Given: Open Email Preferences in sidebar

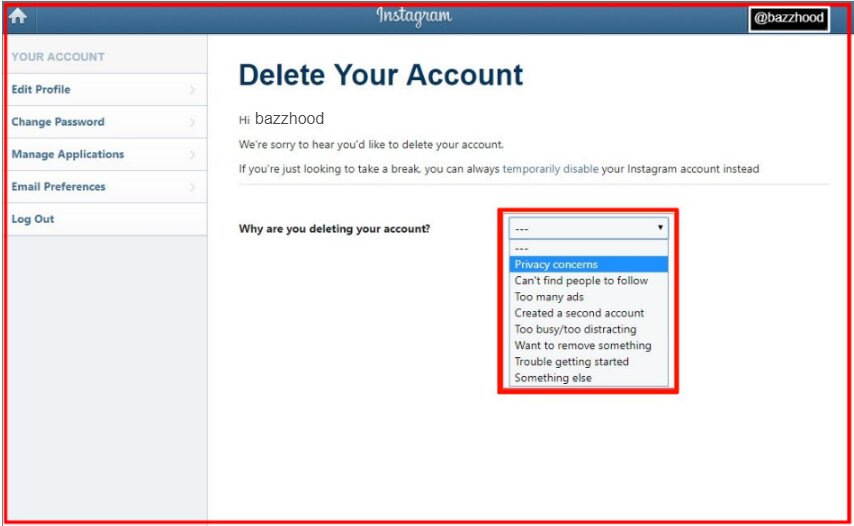Looking at the screenshot, I should pyautogui.click(x=107, y=187).
